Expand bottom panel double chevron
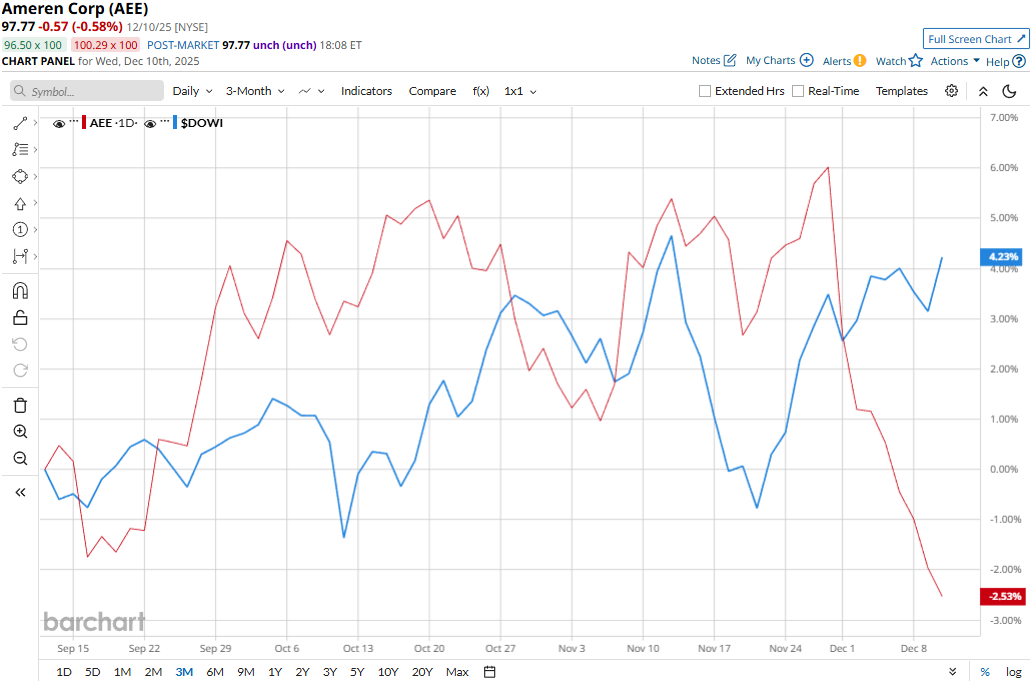1032x681 pixels. (x=952, y=672)
